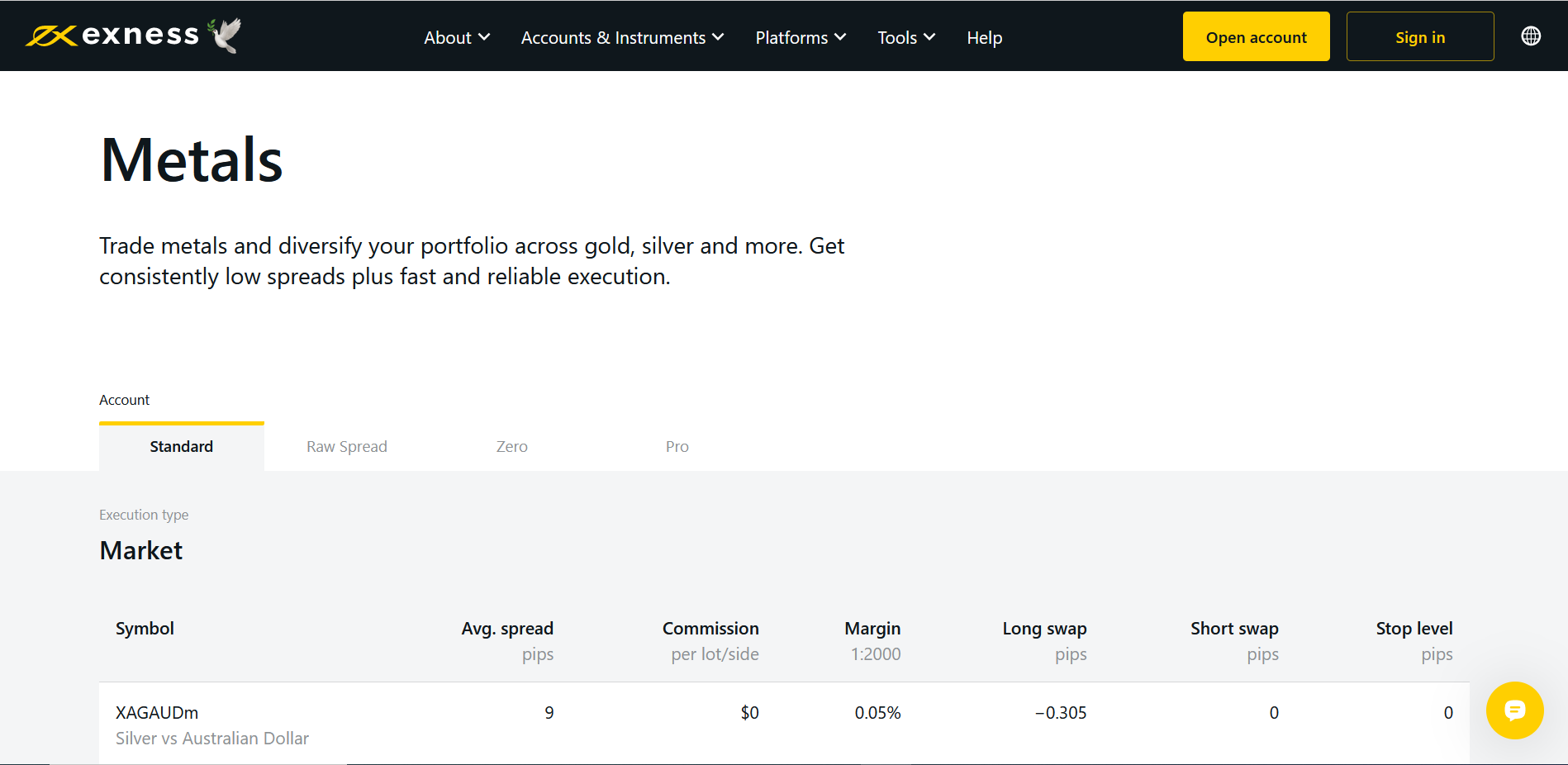Screen dimensions: 1568x765
Task: Click the Market execution type heading
Action: point(141,550)
